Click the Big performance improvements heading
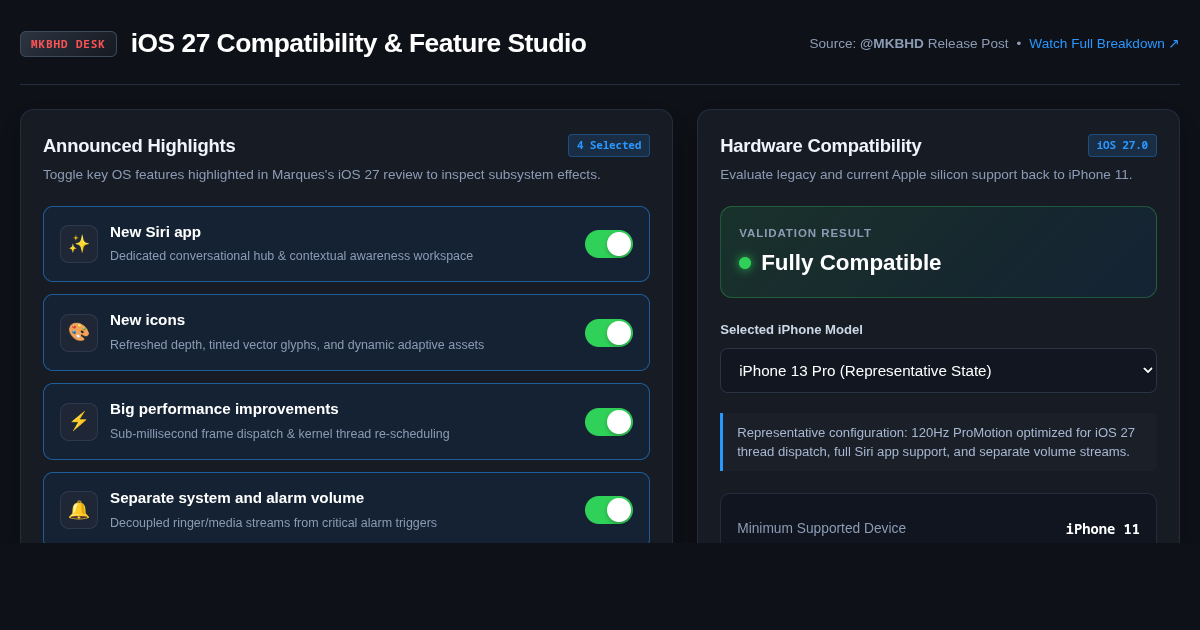Viewport: 1200px width, 630px height. pyautogui.click(x=224, y=409)
